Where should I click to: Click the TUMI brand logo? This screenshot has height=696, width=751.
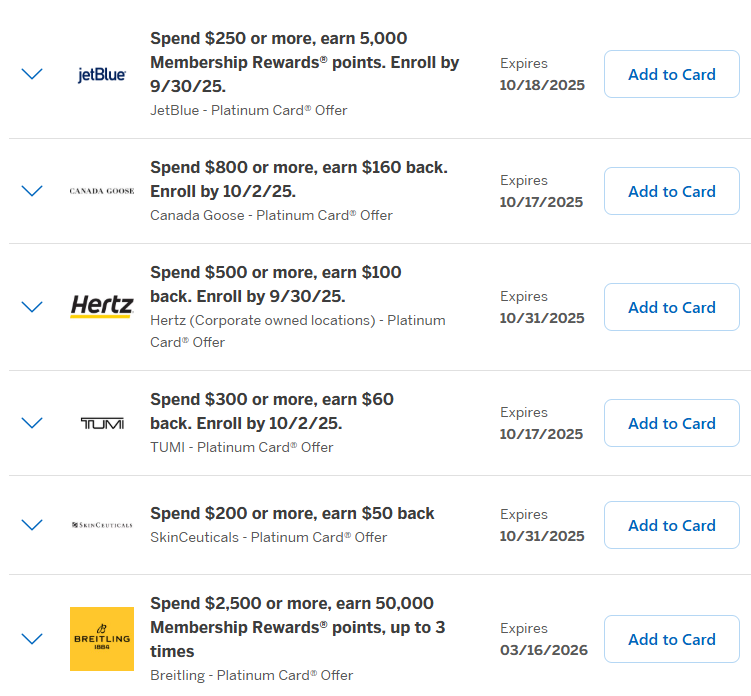(102, 424)
